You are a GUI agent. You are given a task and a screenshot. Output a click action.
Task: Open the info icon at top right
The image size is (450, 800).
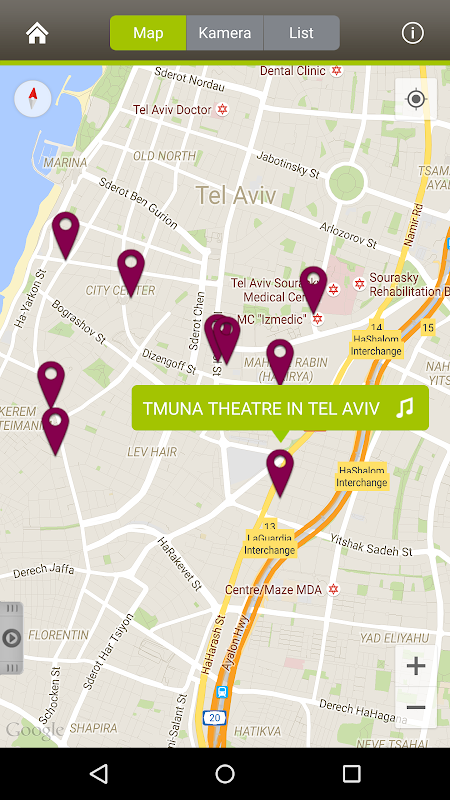pyautogui.click(x=412, y=33)
